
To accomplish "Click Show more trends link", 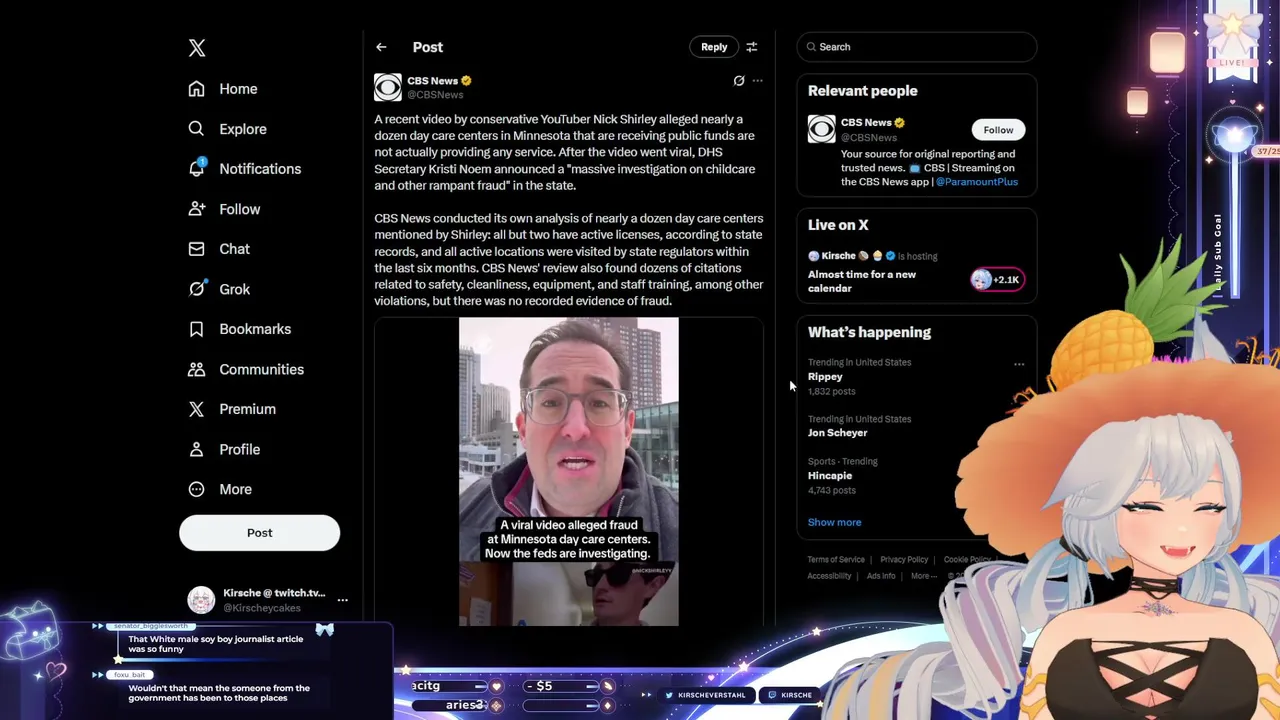I will [834, 522].
